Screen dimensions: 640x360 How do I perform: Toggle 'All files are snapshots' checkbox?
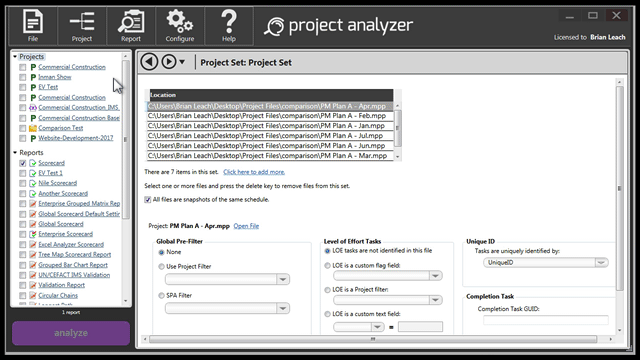(147, 200)
